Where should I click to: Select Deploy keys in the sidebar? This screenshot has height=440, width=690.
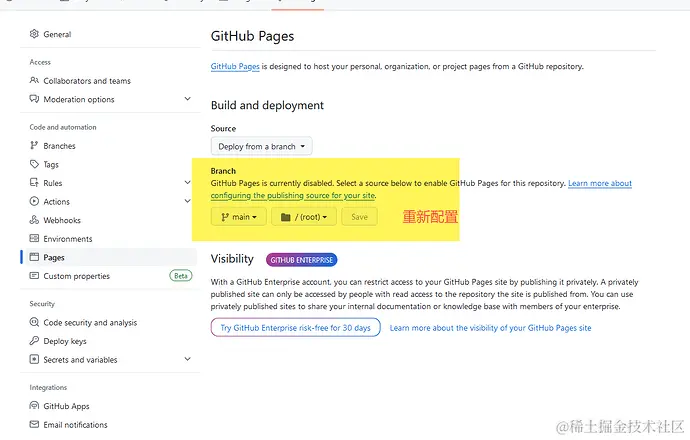pos(65,341)
